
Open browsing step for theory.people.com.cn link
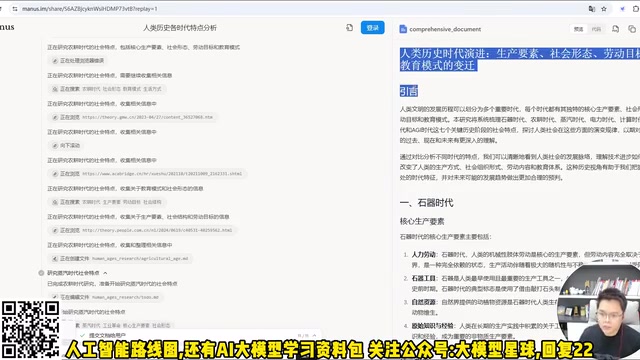(142, 230)
